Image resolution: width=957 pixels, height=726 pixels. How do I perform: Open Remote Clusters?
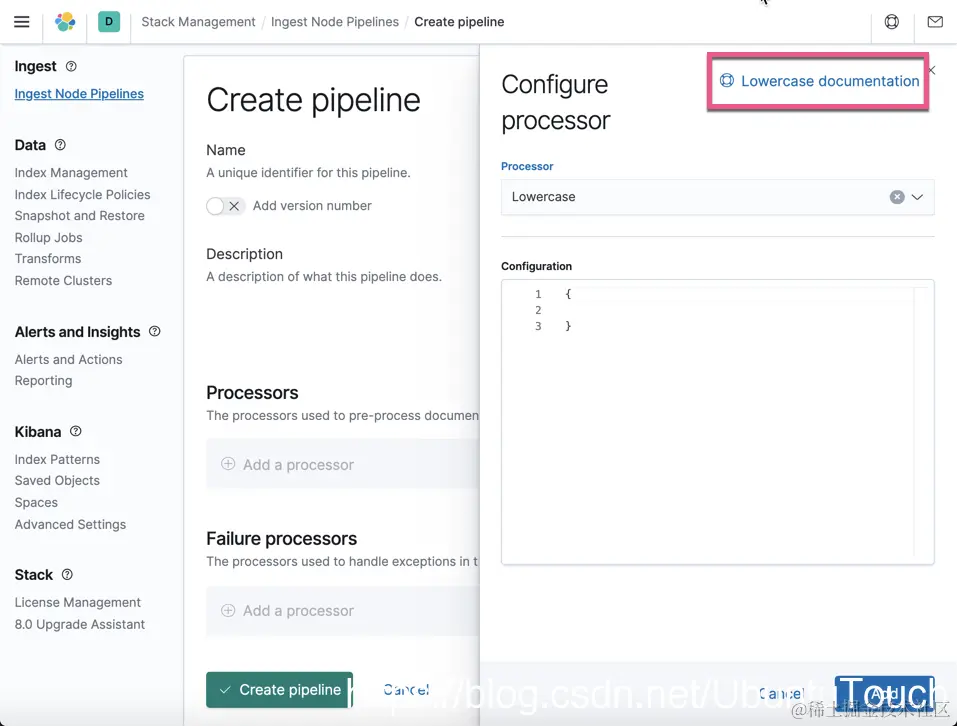click(63, 281)
